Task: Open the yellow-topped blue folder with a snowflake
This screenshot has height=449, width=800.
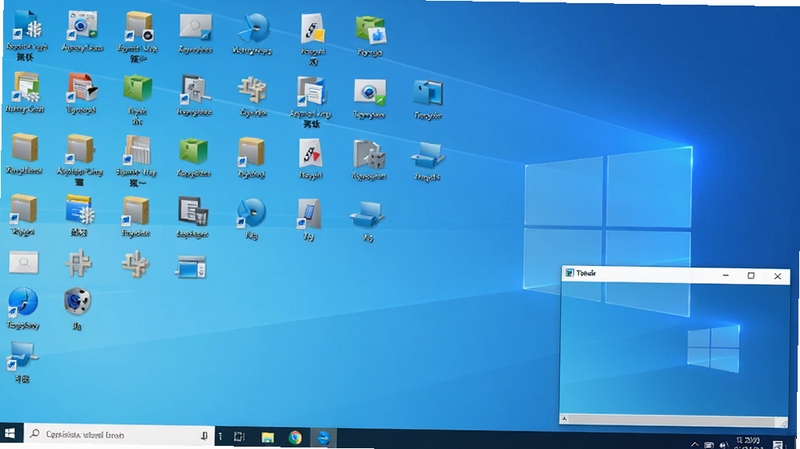Action: [80, 209]
